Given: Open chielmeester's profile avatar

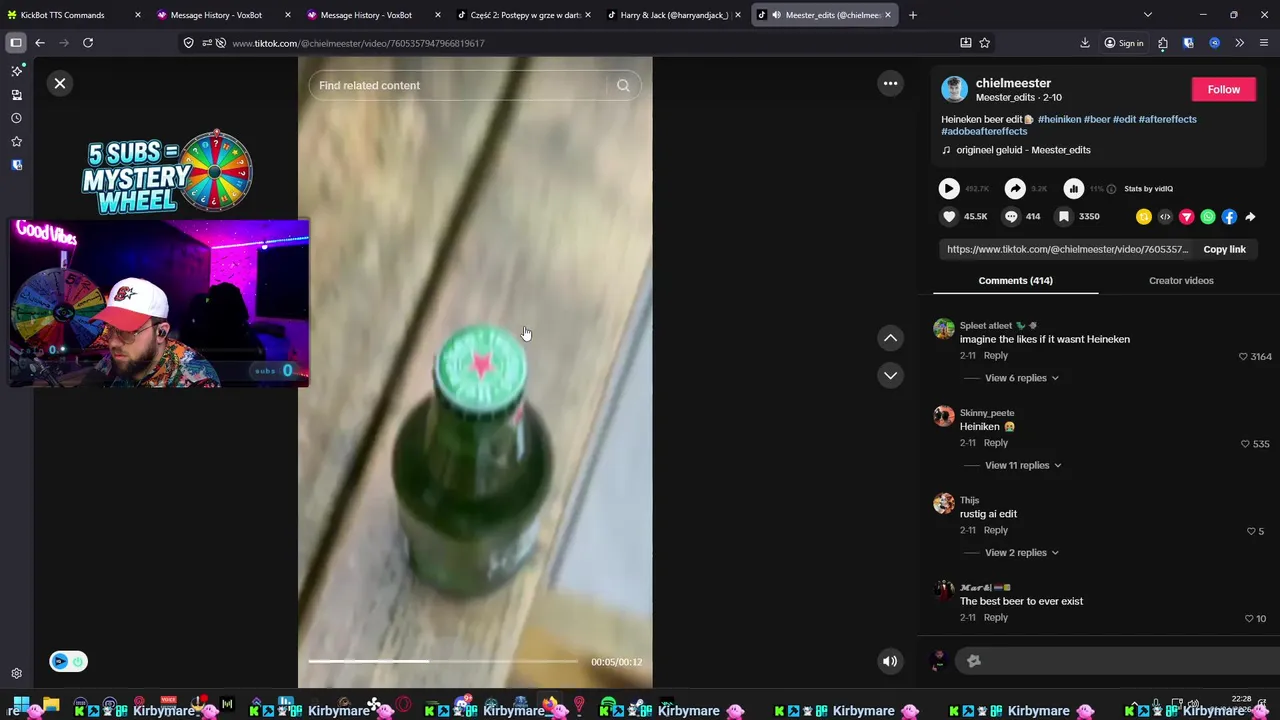Looking at the screenshot, I should (954, 89).
